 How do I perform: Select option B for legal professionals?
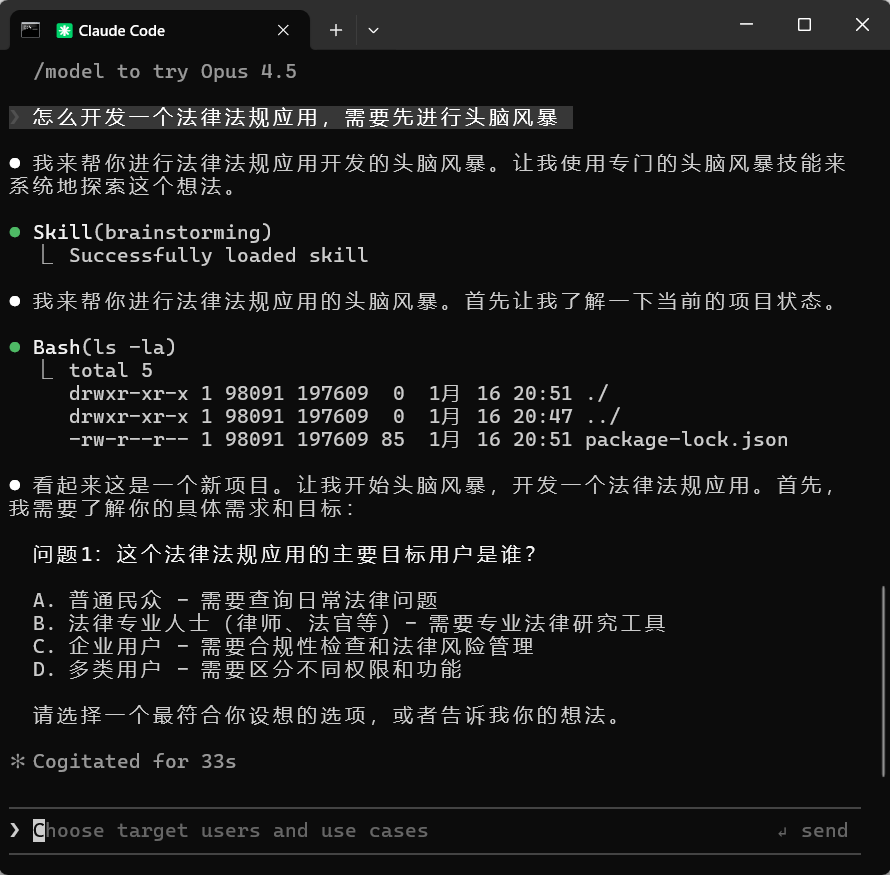(250, 623)
